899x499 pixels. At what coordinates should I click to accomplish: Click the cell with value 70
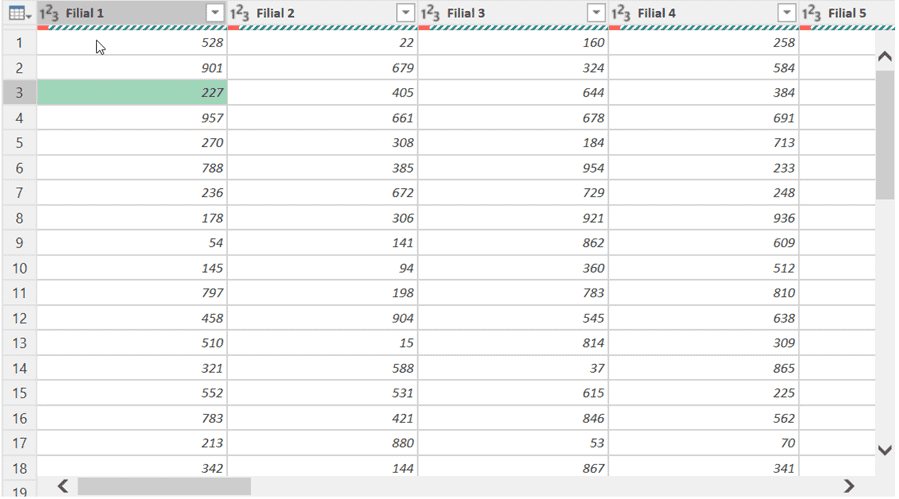(704, 443)
